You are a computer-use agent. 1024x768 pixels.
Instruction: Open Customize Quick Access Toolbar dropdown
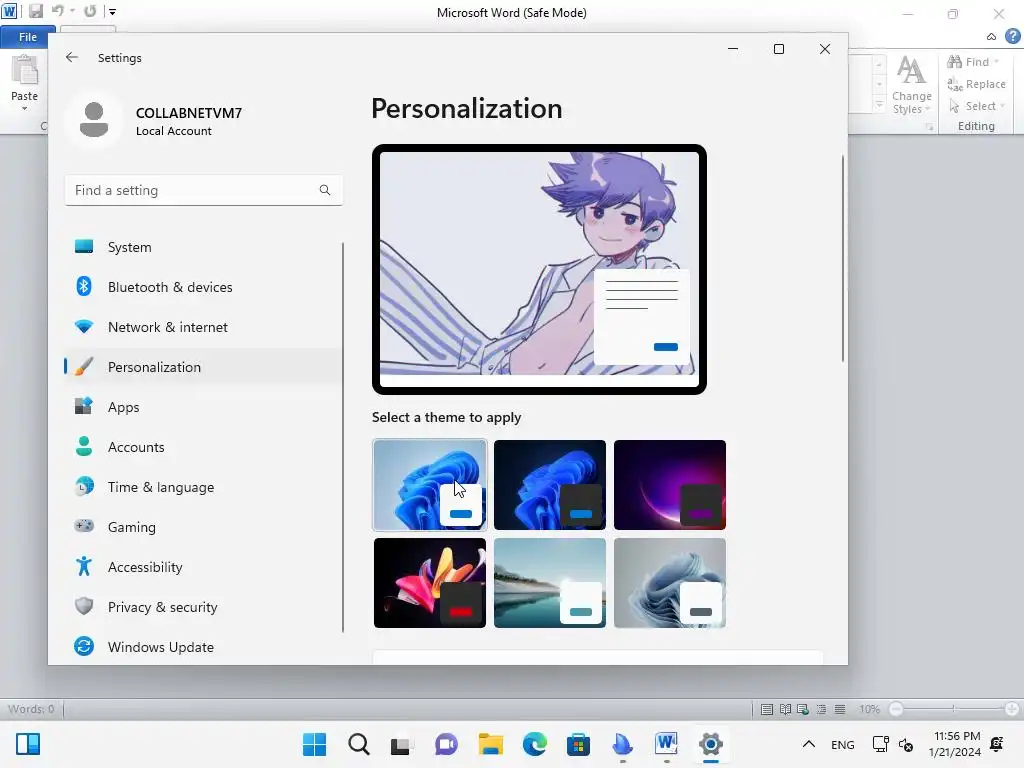tap(112, 12)
